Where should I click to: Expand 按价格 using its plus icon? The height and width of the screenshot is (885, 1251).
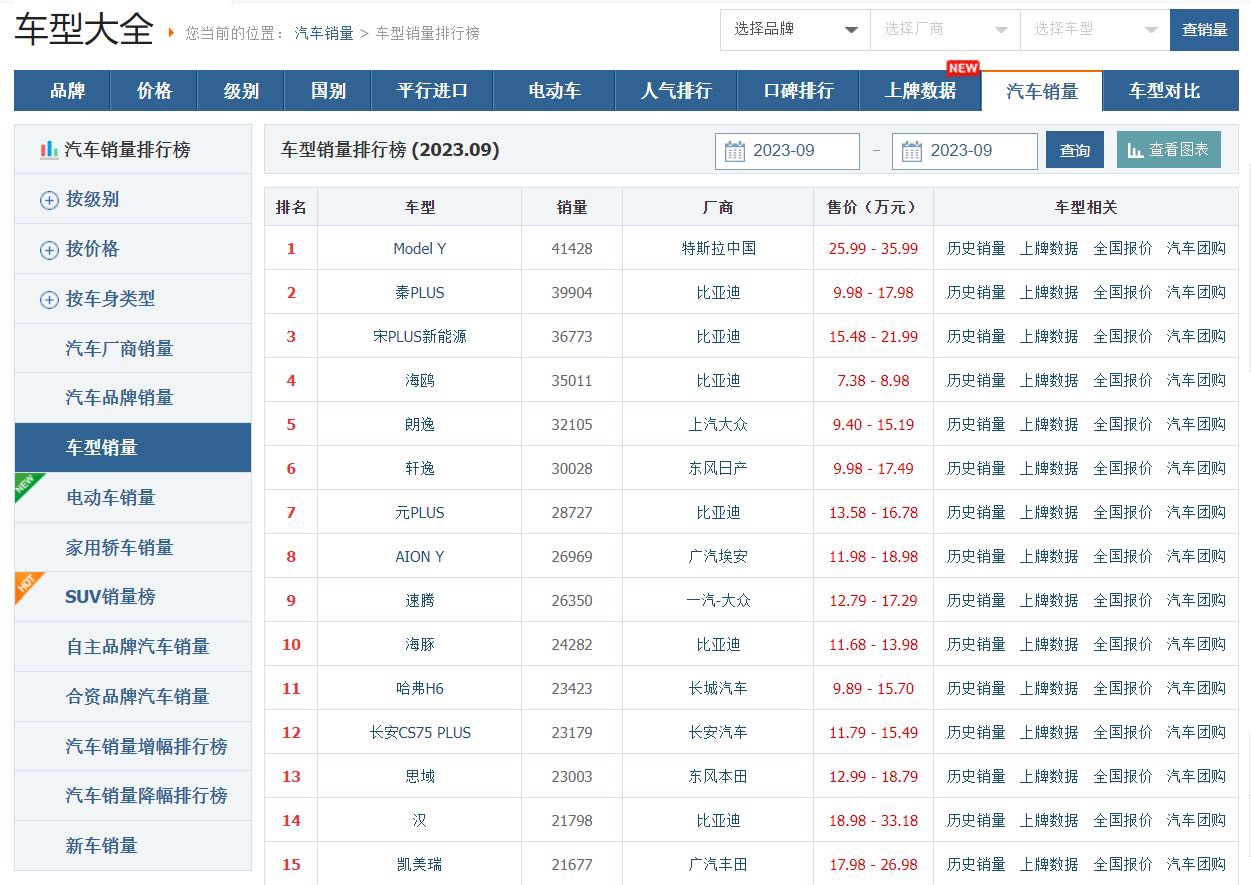click(x=49, y=250)
